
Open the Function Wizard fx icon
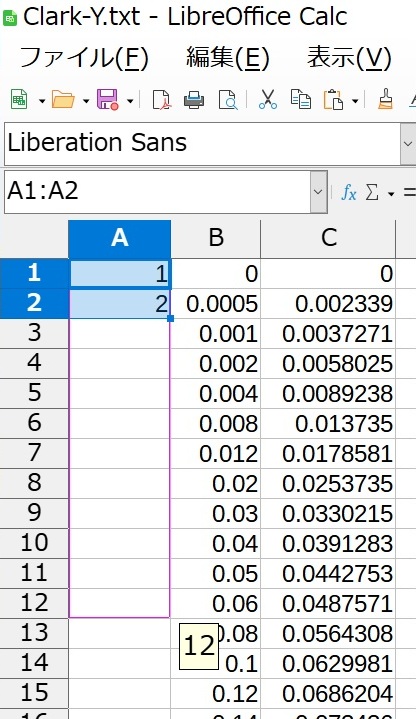pos(349,193)
